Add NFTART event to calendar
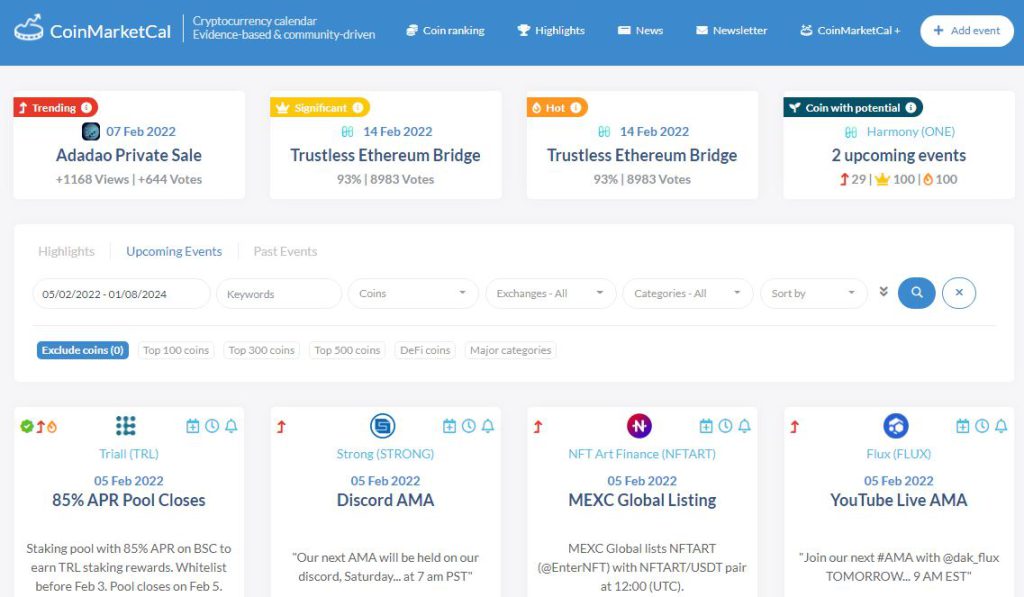The width and height of the screenshot is (1024, 597). click(x=706, y=427)
